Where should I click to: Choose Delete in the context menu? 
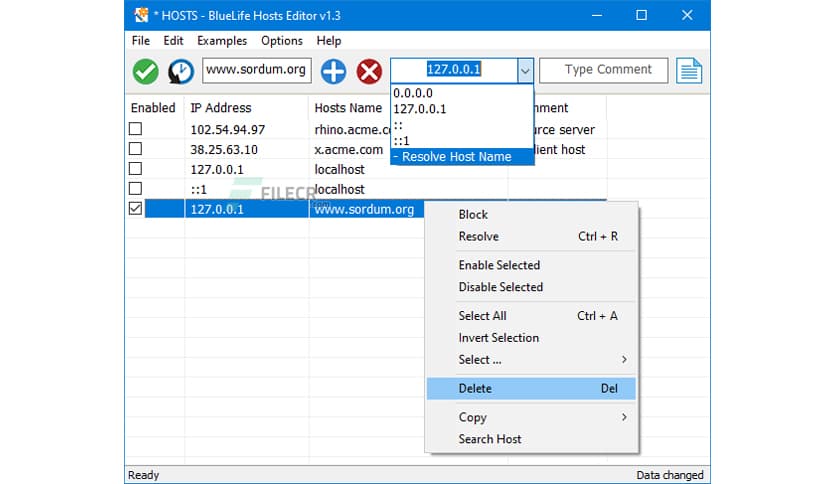pos(531,389)
